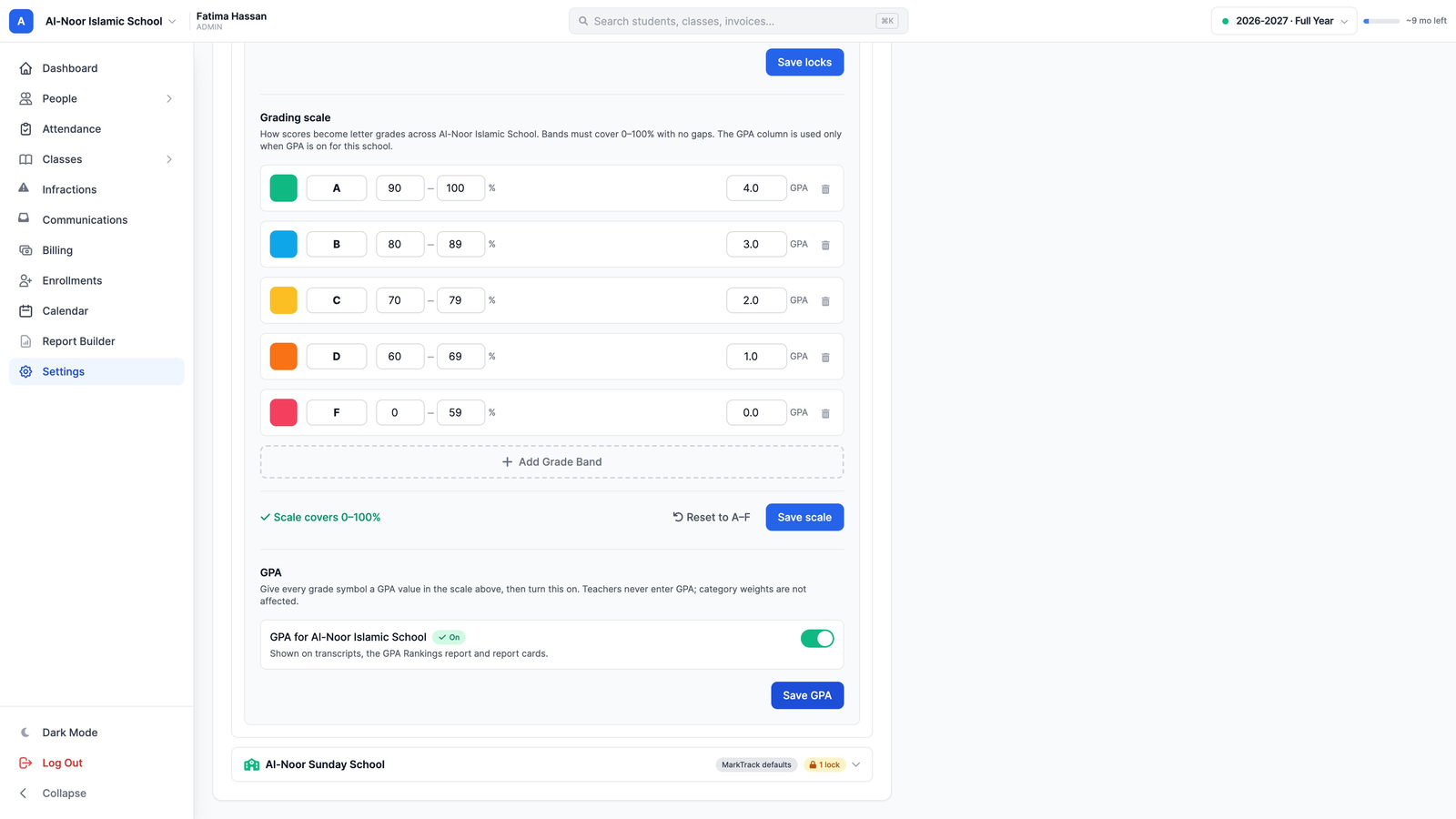Image resolution: width=1456 pixels, height=819 pixels.
Task: Click Reset to A–F
Action: 712,517
